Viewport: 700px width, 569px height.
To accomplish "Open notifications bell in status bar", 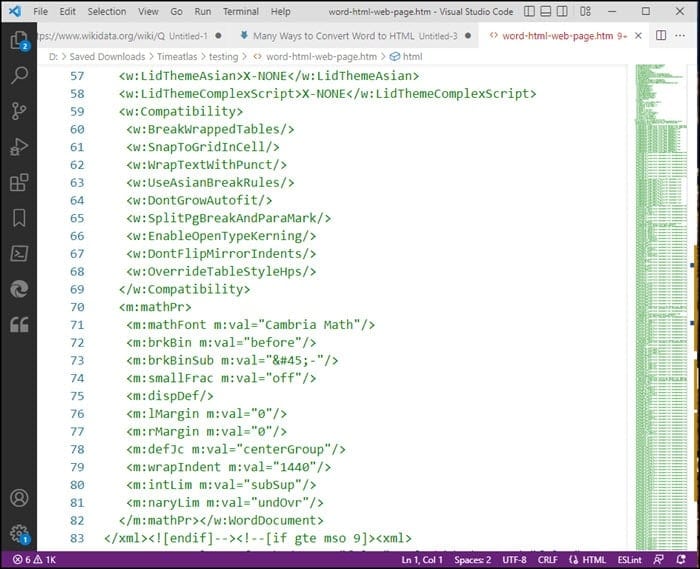I will pyautogui.click(x=681, y=560).
